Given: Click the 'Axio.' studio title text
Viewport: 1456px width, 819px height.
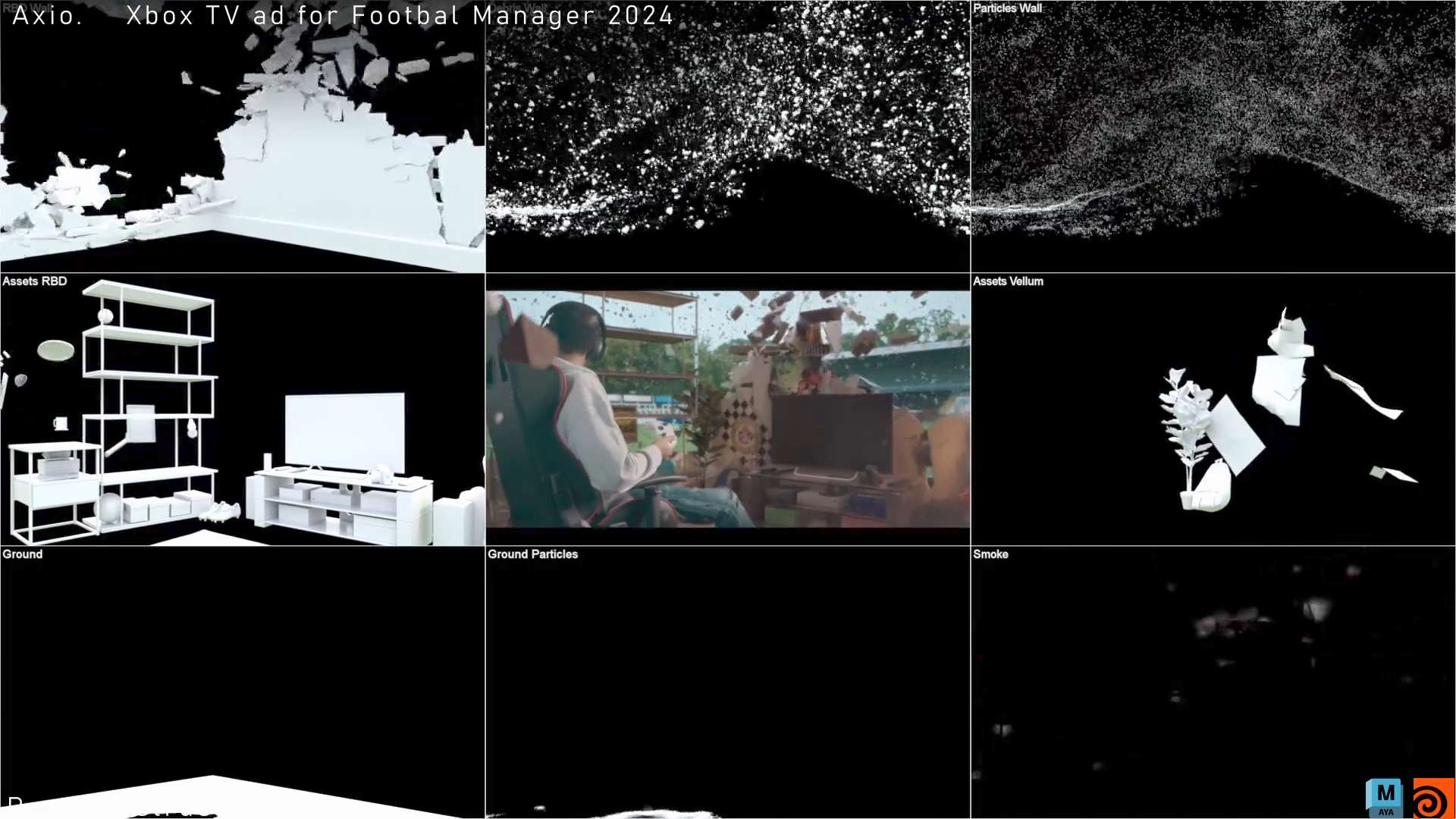Looking at the screenshot, I should point(47,16).
